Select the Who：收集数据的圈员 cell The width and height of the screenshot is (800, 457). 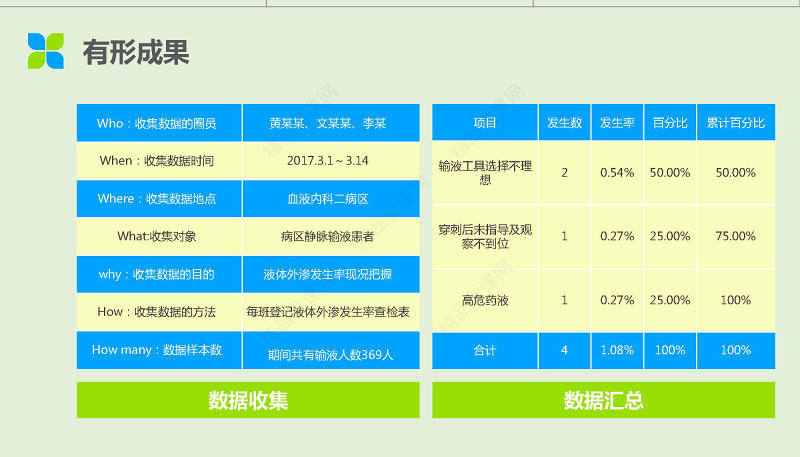tap(159, 123)
